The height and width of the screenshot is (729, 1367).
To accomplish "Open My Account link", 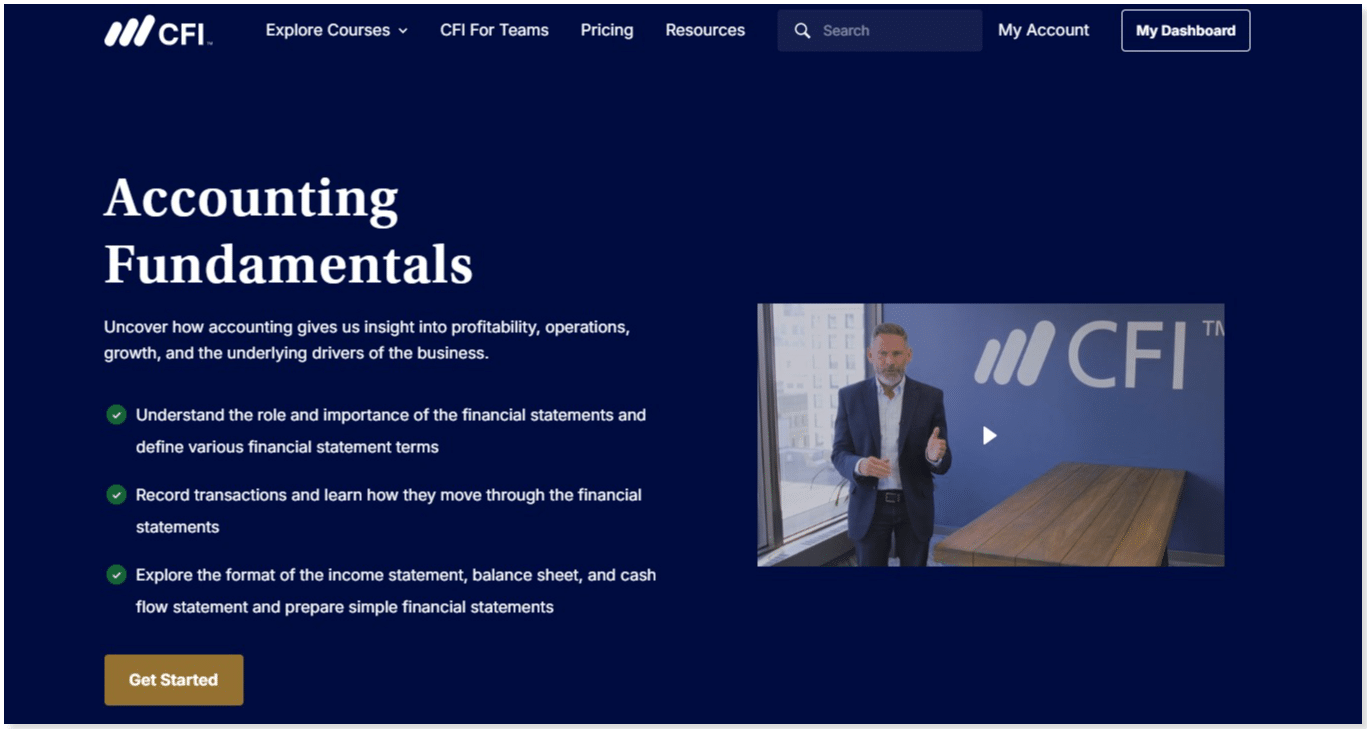I will (1043, 30).
